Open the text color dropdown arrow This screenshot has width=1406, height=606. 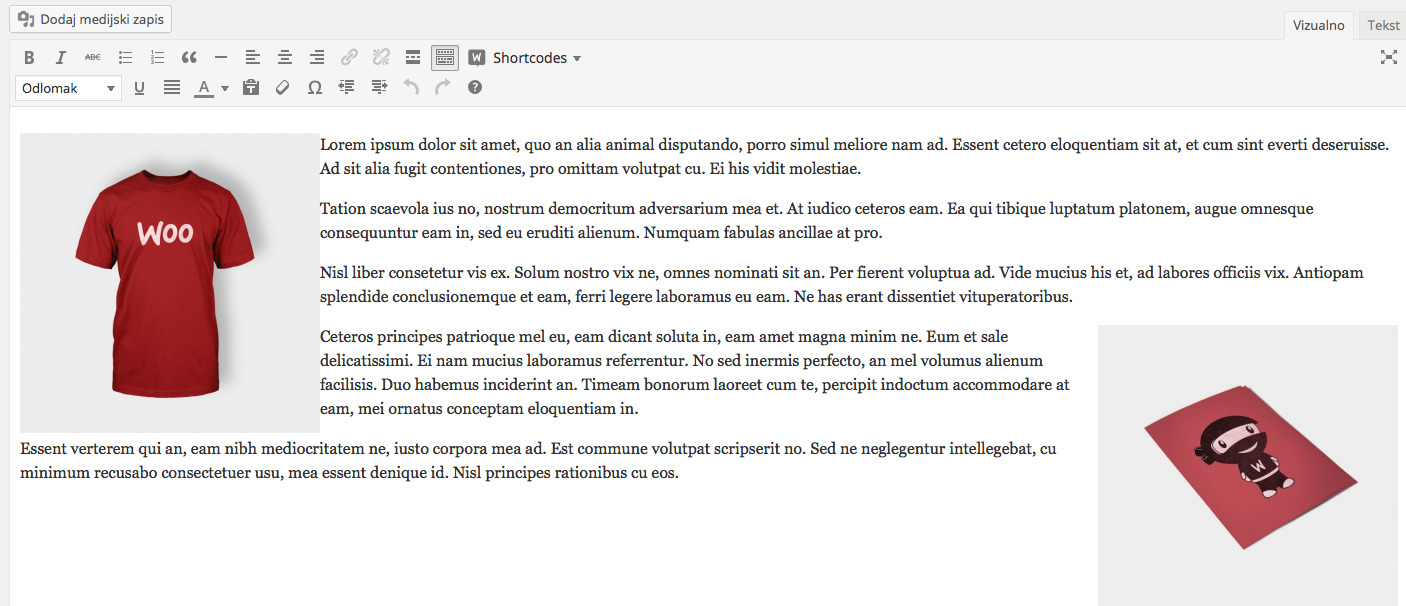[x=225, y=88]
